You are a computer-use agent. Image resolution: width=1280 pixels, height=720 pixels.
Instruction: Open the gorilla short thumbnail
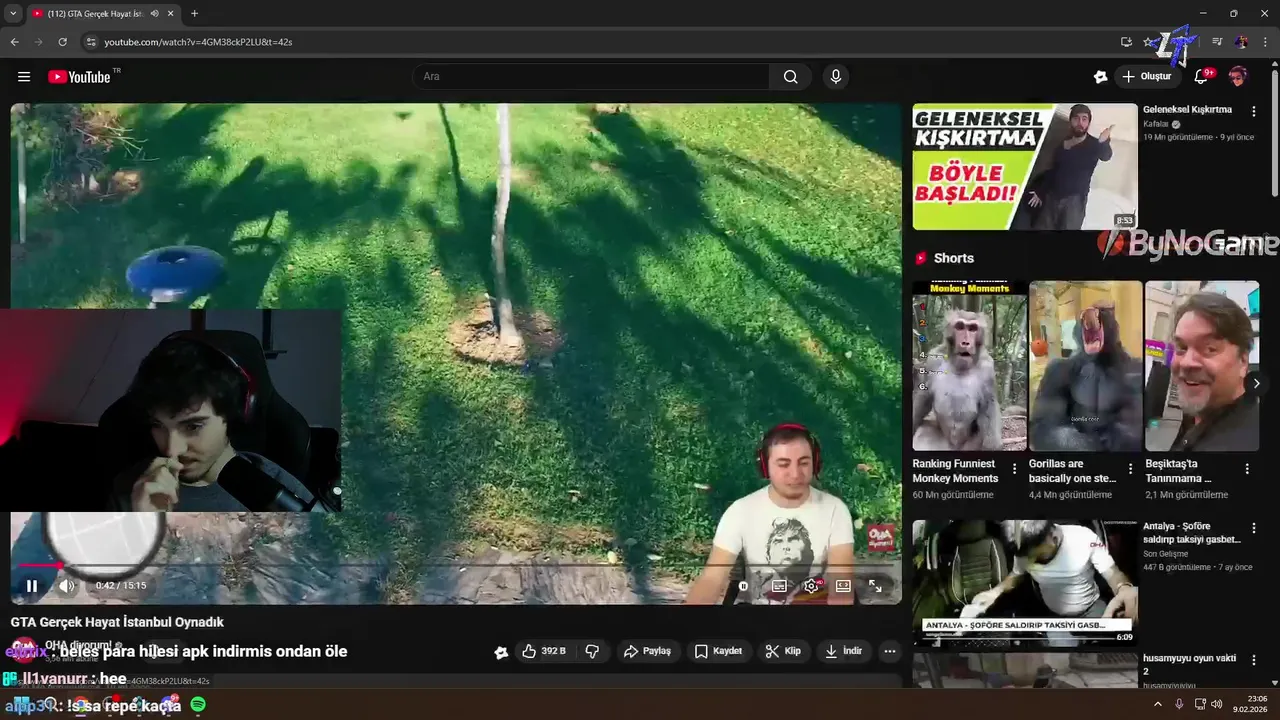pos(1085,366)
